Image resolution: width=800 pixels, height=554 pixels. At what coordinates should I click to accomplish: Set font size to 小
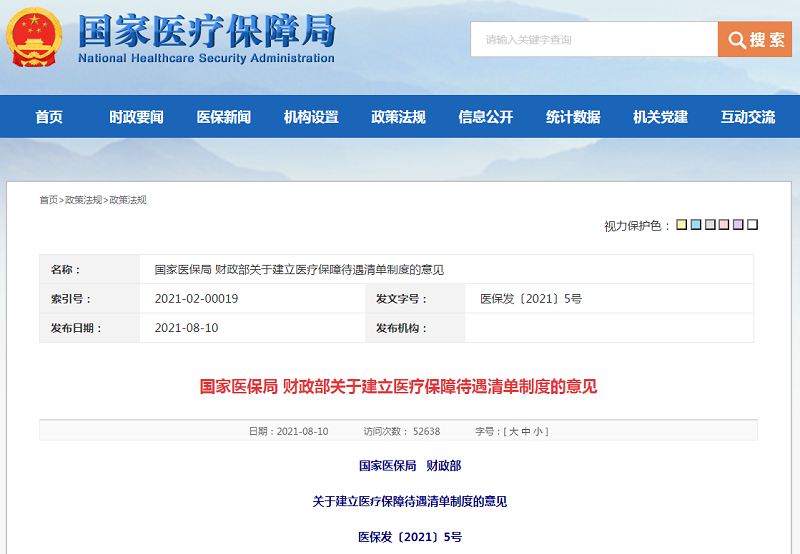click(538, 432)
